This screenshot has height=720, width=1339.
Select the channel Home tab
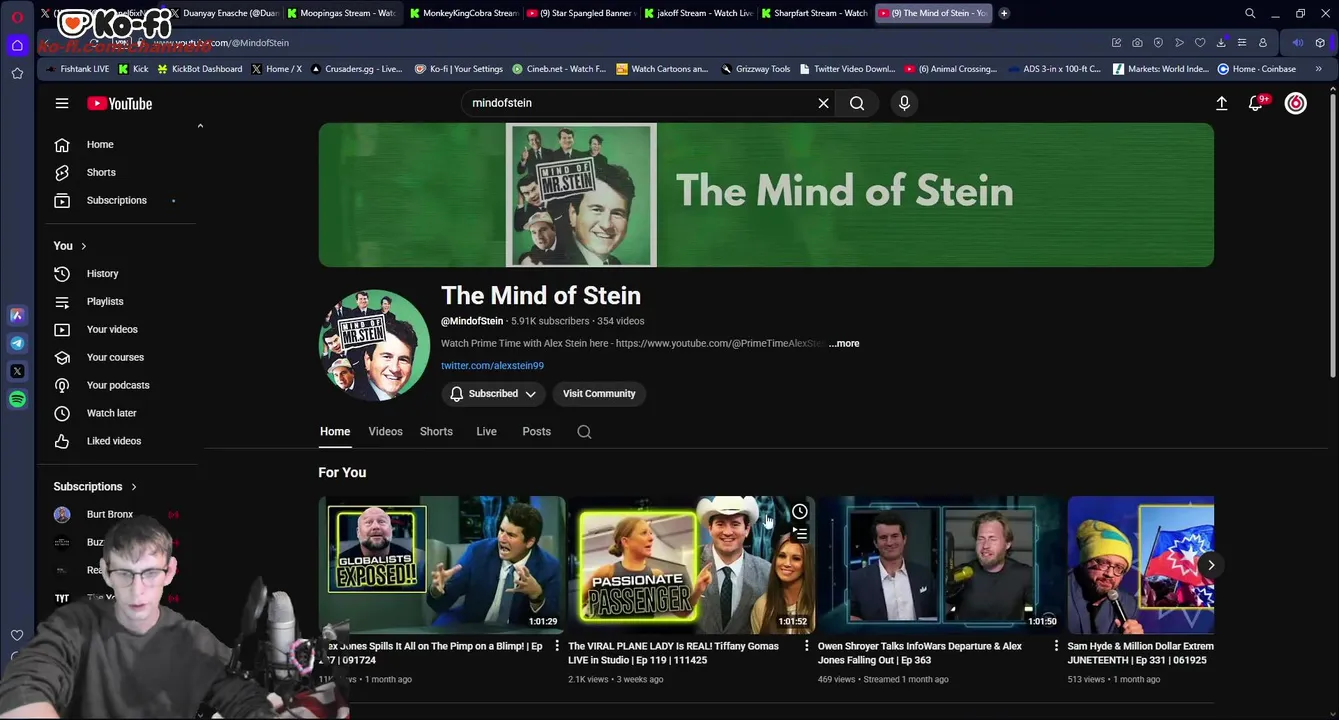(335, 432)
